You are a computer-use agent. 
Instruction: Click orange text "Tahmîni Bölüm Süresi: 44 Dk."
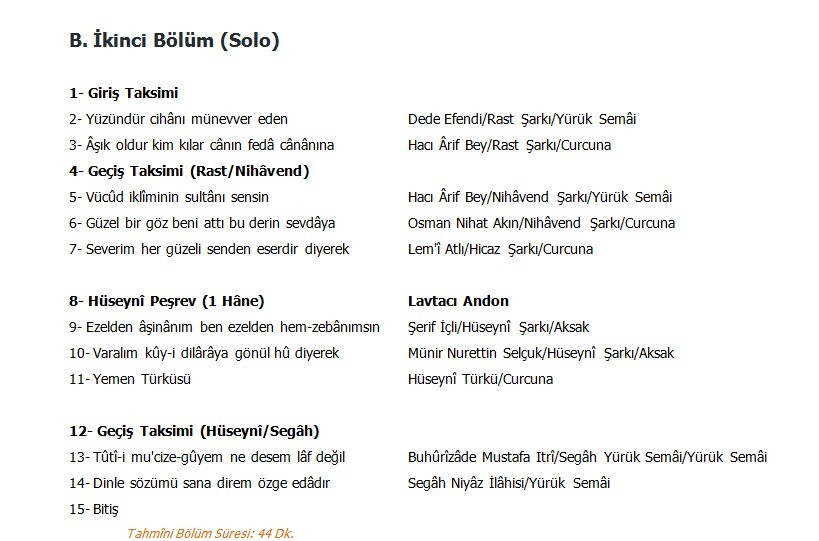210,533
